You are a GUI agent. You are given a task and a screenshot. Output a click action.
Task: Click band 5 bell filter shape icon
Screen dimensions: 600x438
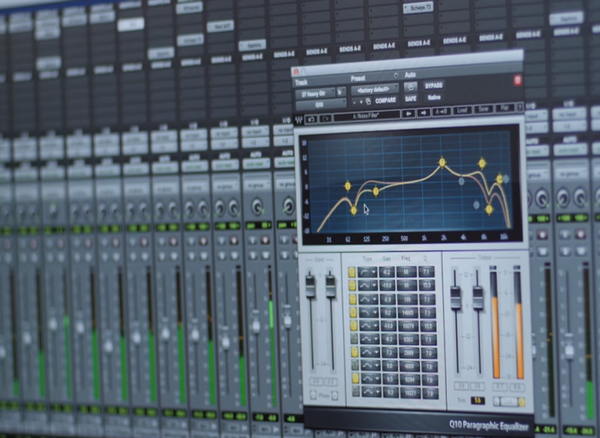pos(366,326)
